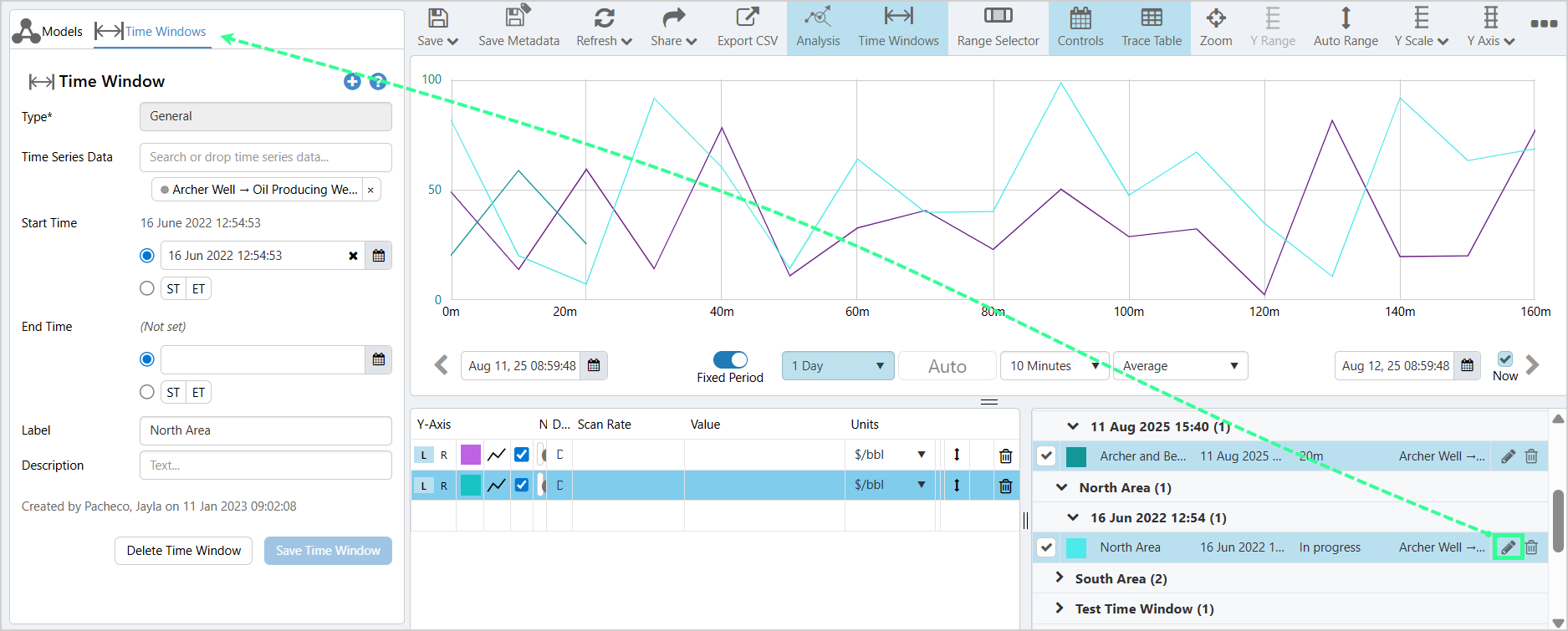The image size is (1568, 631).
Task: Expand the South Area (2) group
Action: click(1060, 578)
